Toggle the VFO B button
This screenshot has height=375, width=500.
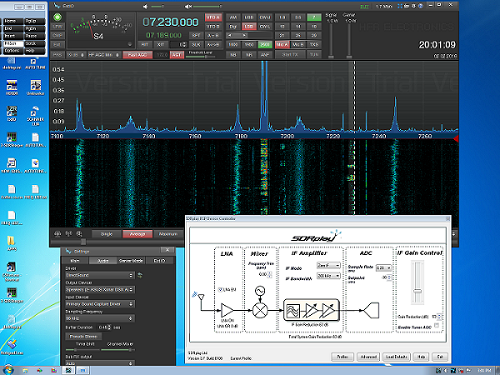(213, 26)
